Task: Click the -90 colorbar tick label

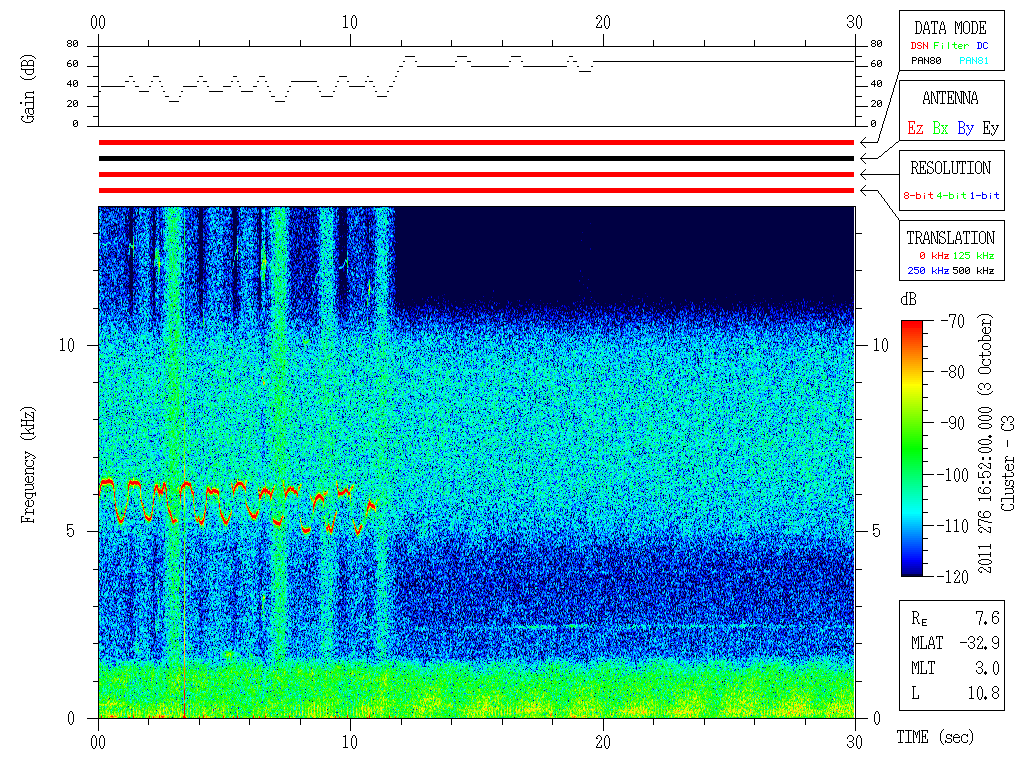Action: [x=953, y=423]
